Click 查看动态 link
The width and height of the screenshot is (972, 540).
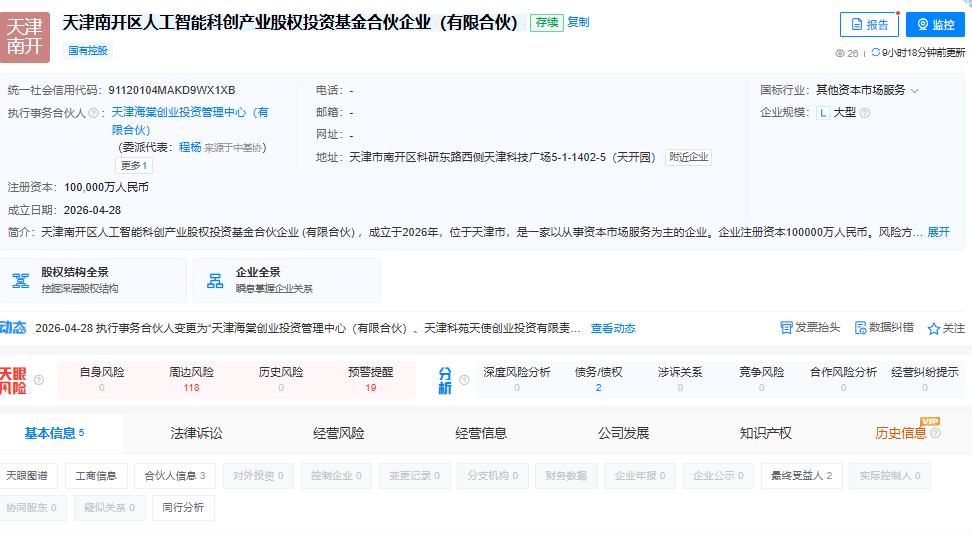pos(613,328)
